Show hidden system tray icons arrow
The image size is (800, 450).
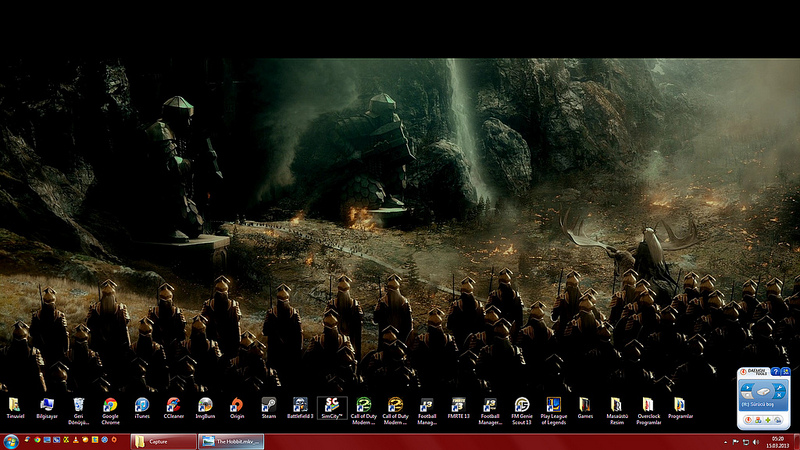click(x=725, y=442)
